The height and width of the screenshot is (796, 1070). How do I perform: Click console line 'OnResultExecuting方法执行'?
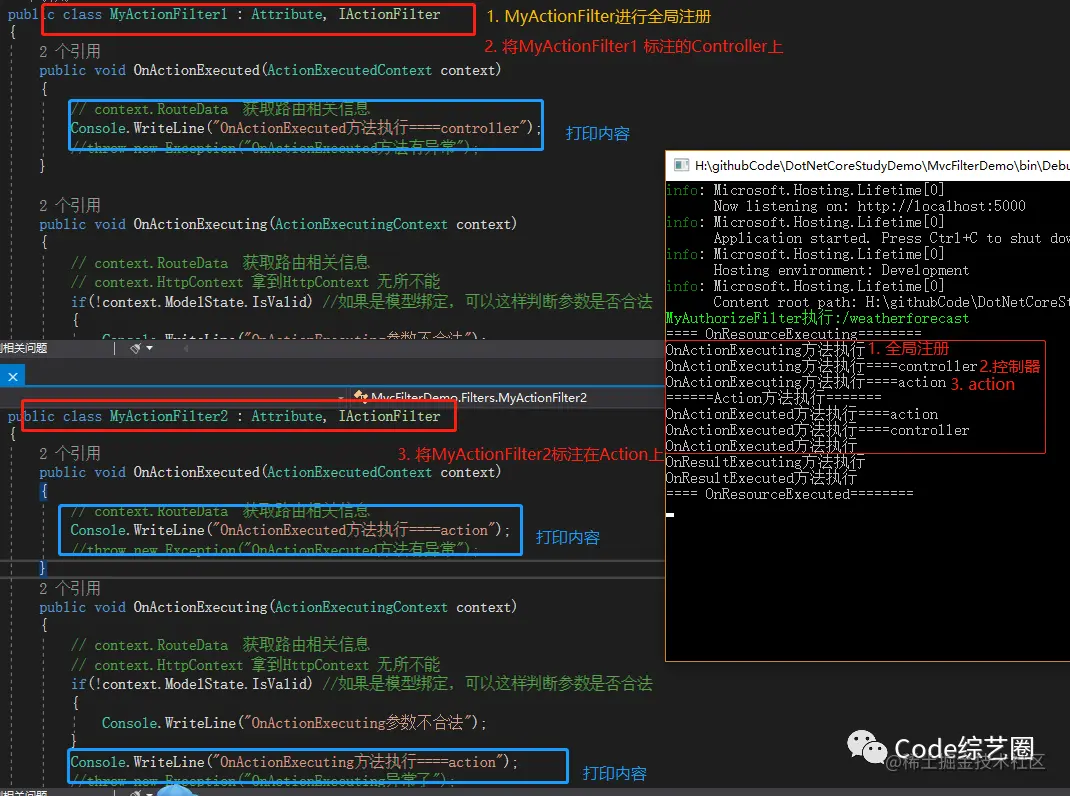click(765, 462)
